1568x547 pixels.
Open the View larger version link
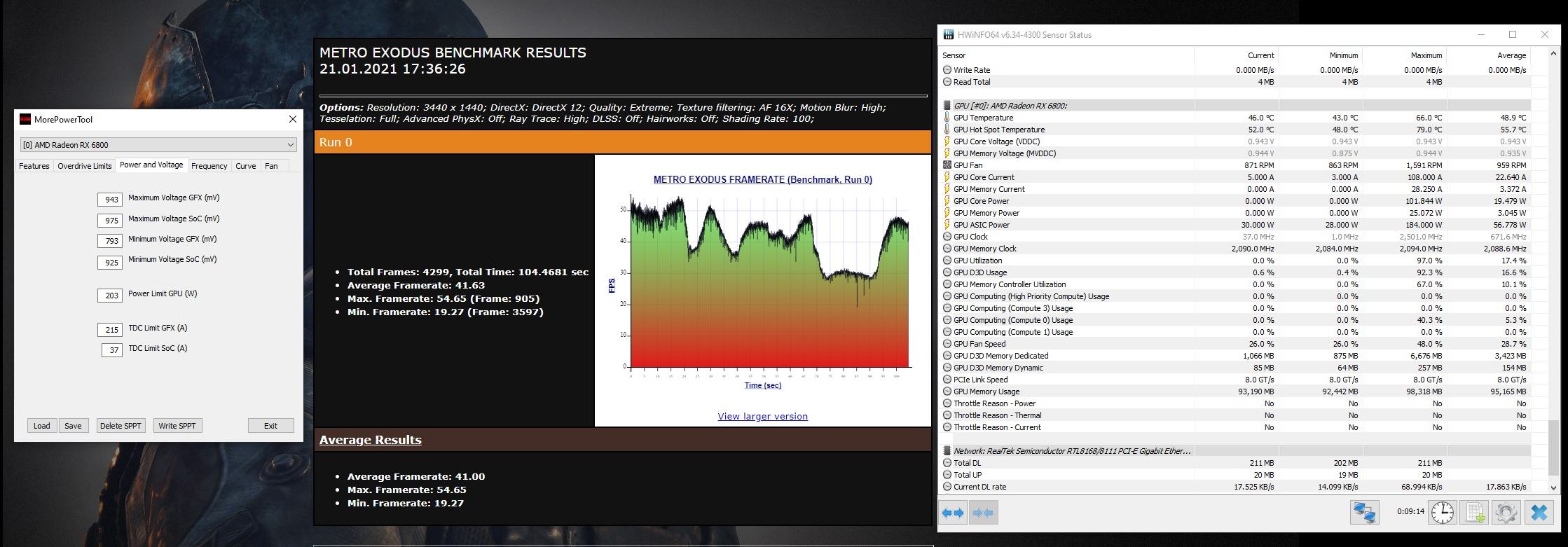click(762, 416)
